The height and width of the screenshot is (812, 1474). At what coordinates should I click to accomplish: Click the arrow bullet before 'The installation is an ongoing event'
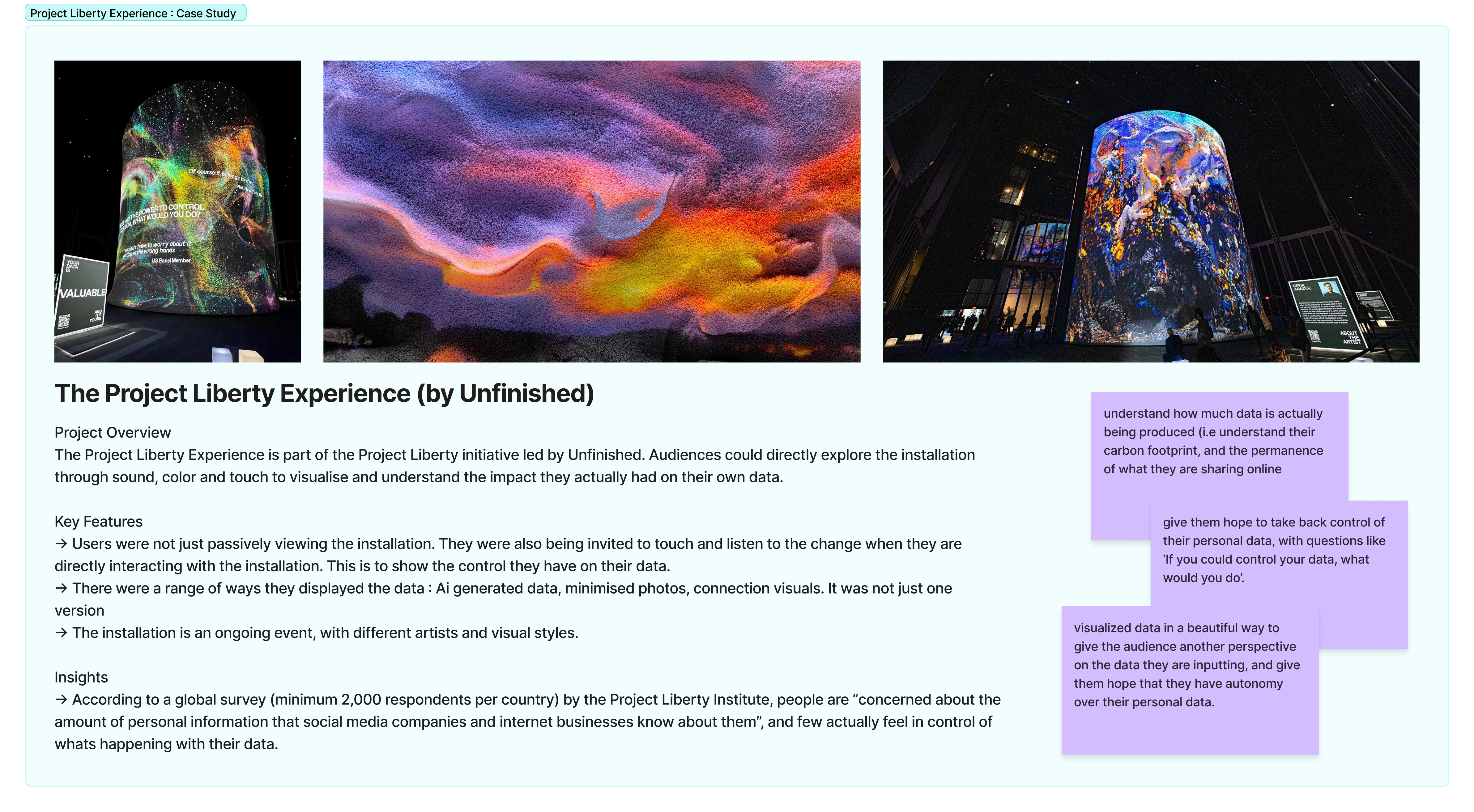(61, 633)
